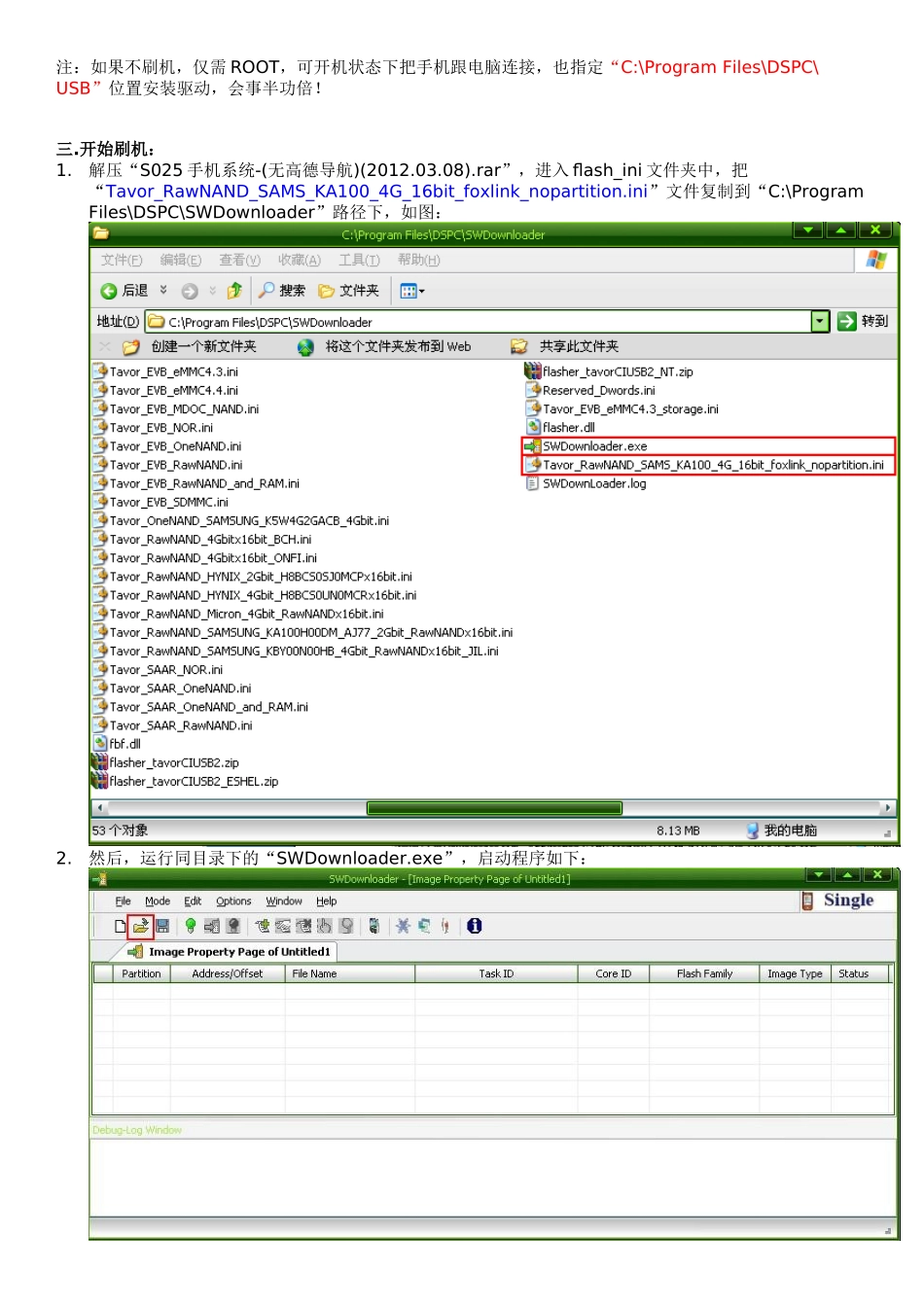Click the save disk icon in SWDownloader
The width and height of the screenshot is (924, 1307).
coord(162,926)
